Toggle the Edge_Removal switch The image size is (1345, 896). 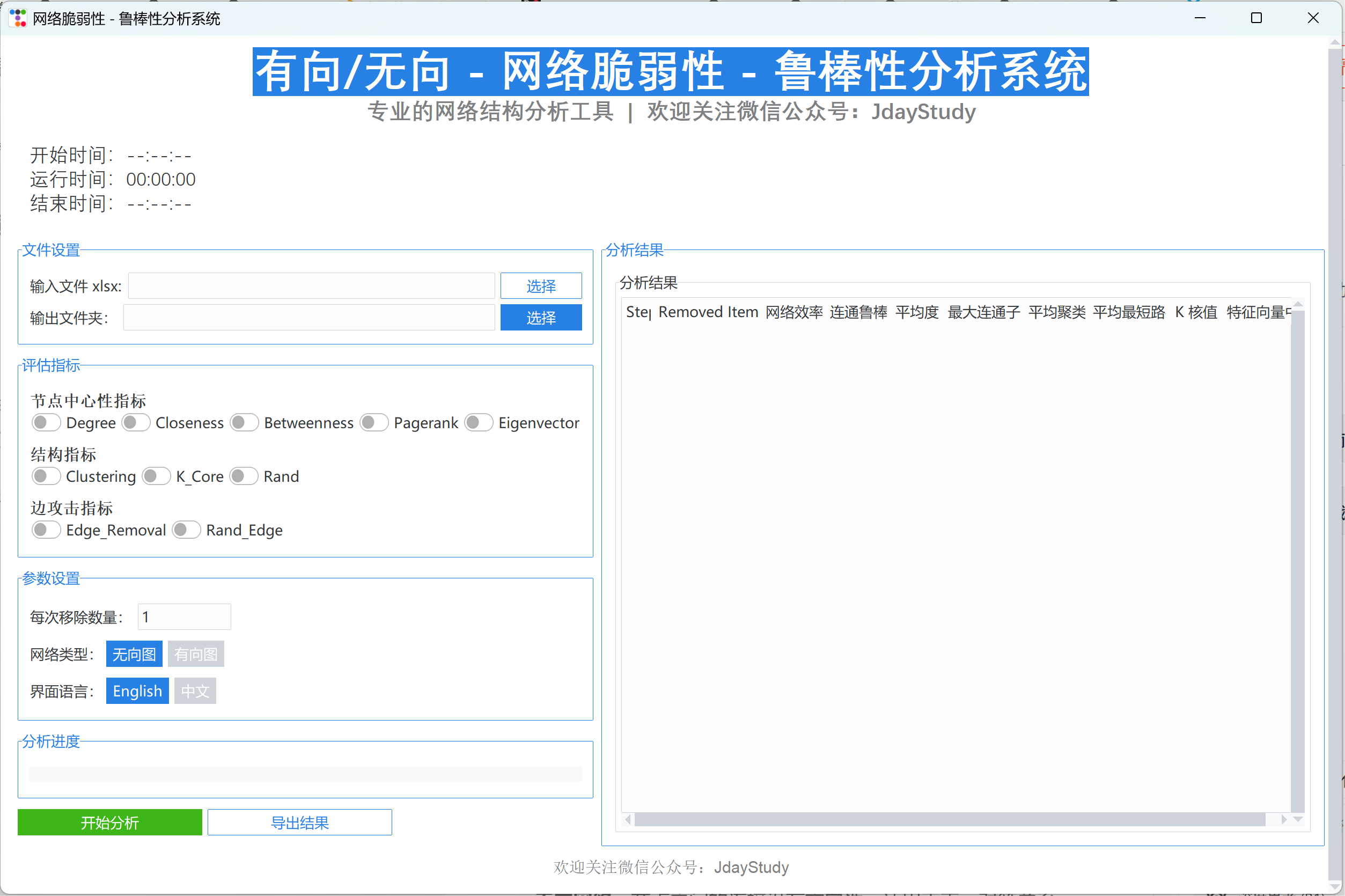[46, 530]
